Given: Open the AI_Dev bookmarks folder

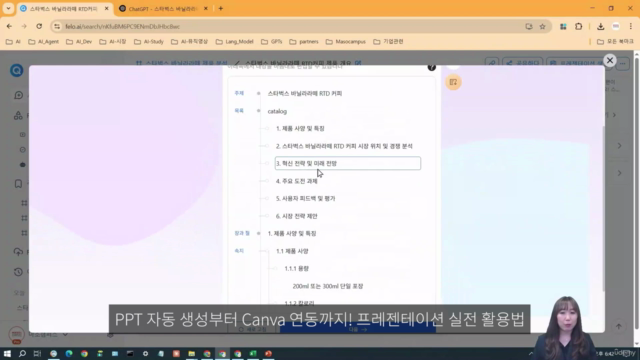Looking at the screenshot, I should coord(79,42).
